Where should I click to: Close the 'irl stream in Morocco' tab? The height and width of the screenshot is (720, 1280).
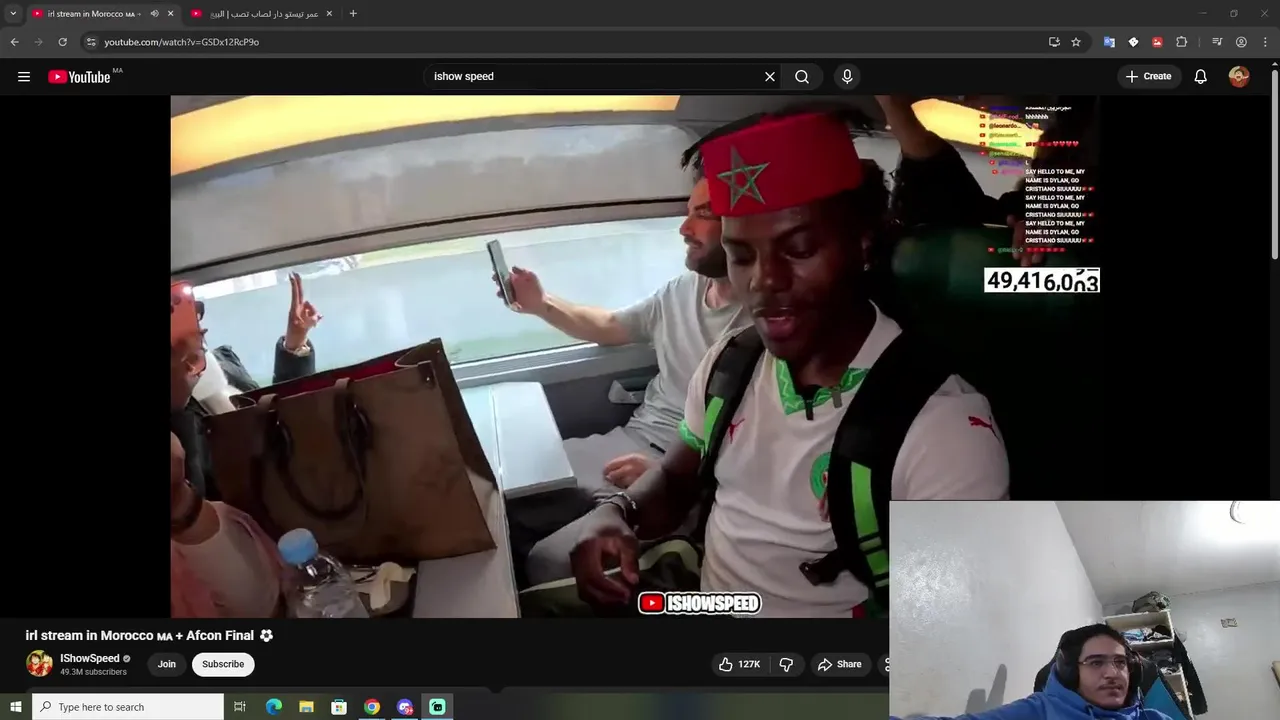[170, 14]
